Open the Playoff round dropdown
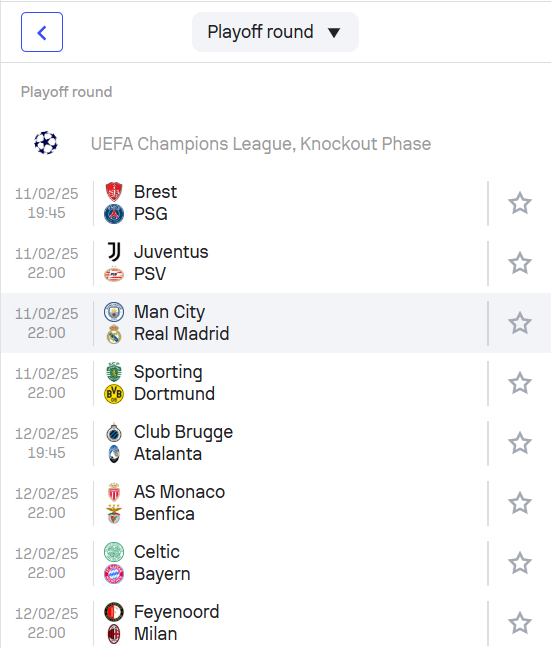 275,32
